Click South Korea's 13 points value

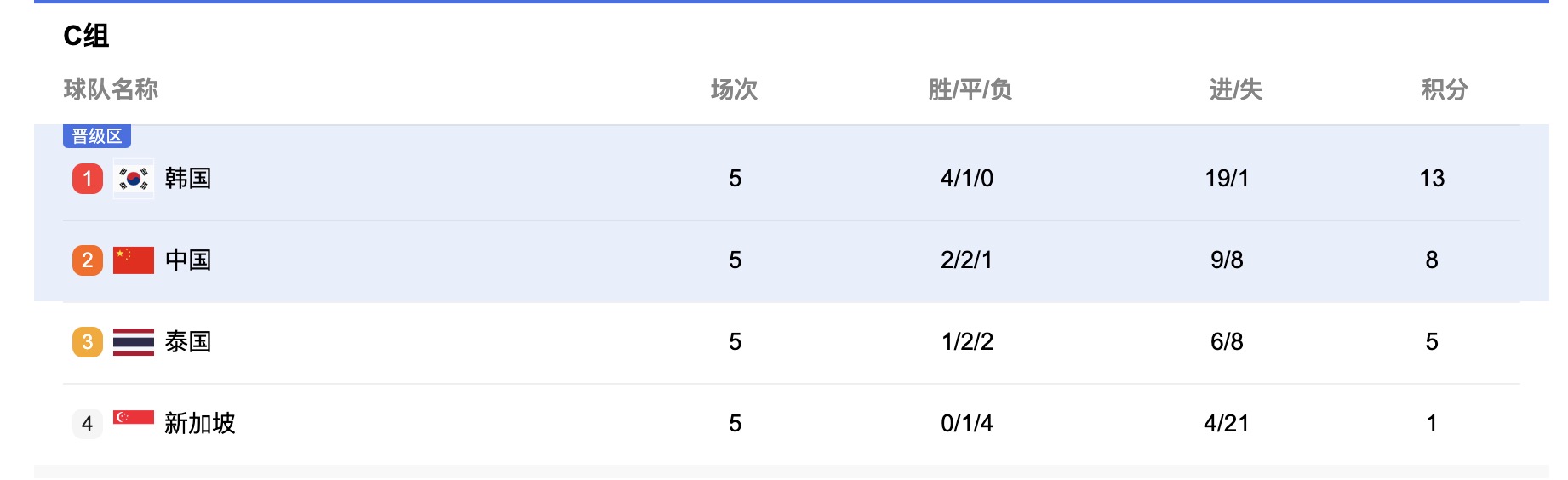(1432, 179)
